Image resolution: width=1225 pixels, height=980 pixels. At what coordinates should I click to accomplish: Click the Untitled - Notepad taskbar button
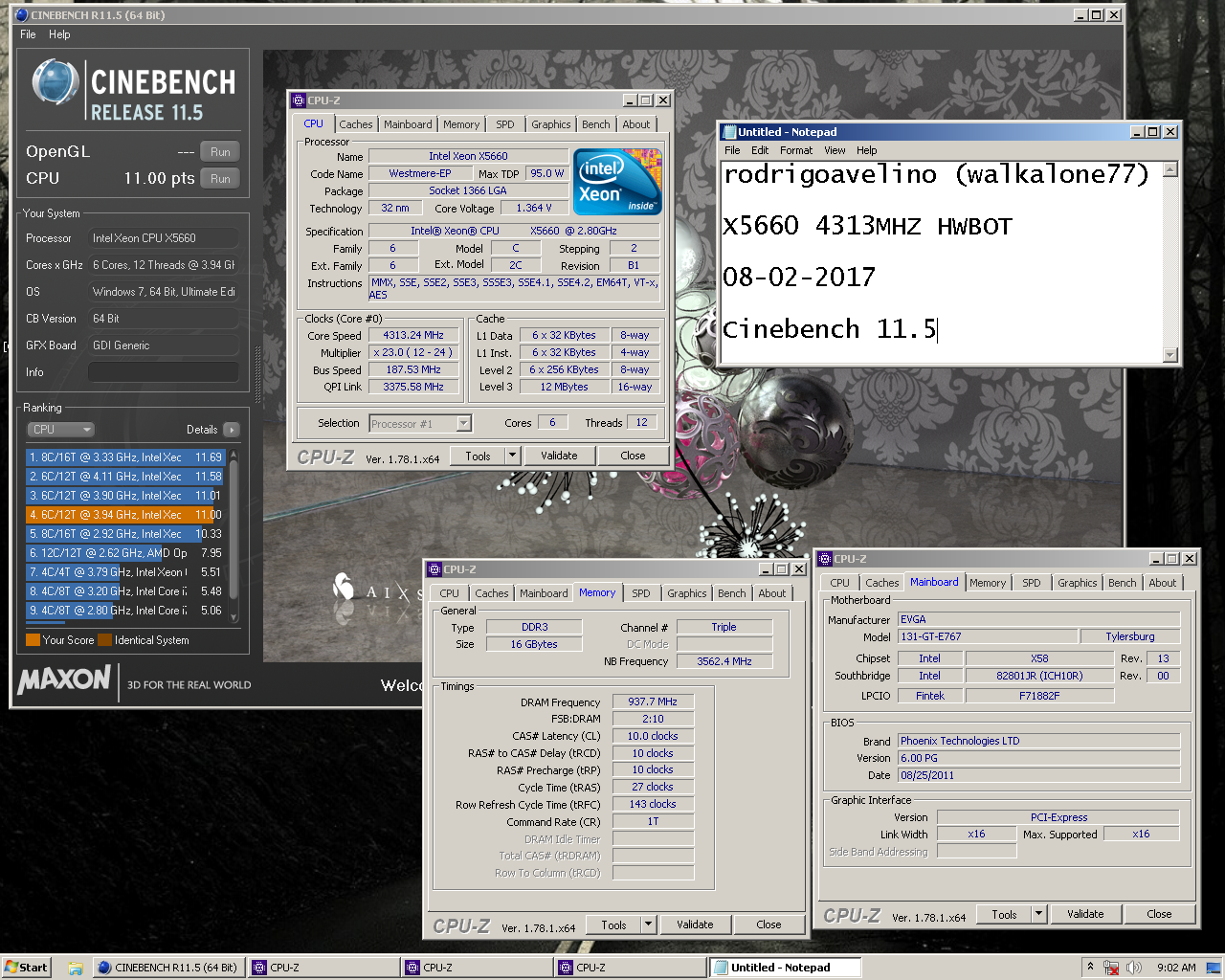(785, 968)
